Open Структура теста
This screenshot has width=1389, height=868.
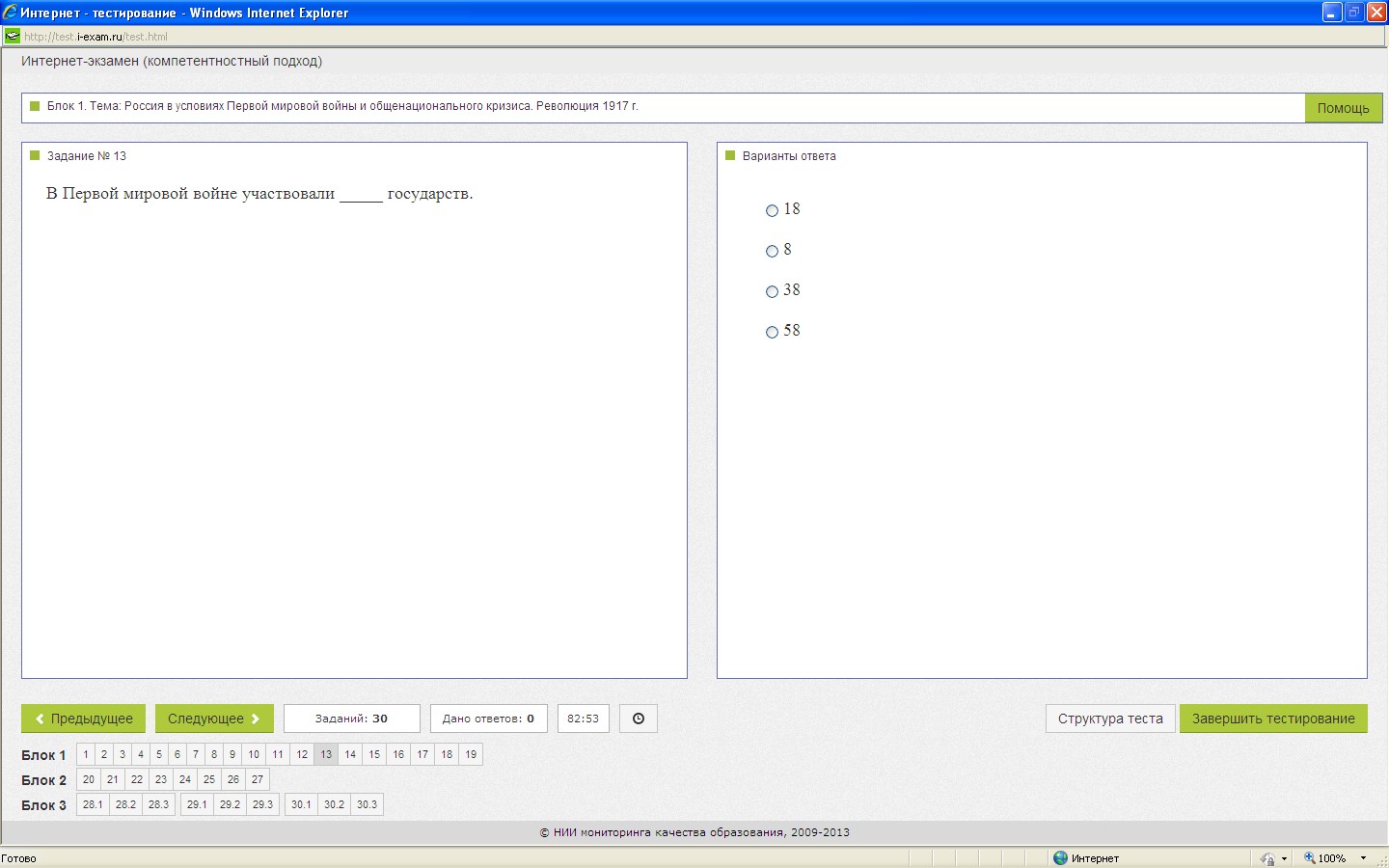click(1110, 719)
